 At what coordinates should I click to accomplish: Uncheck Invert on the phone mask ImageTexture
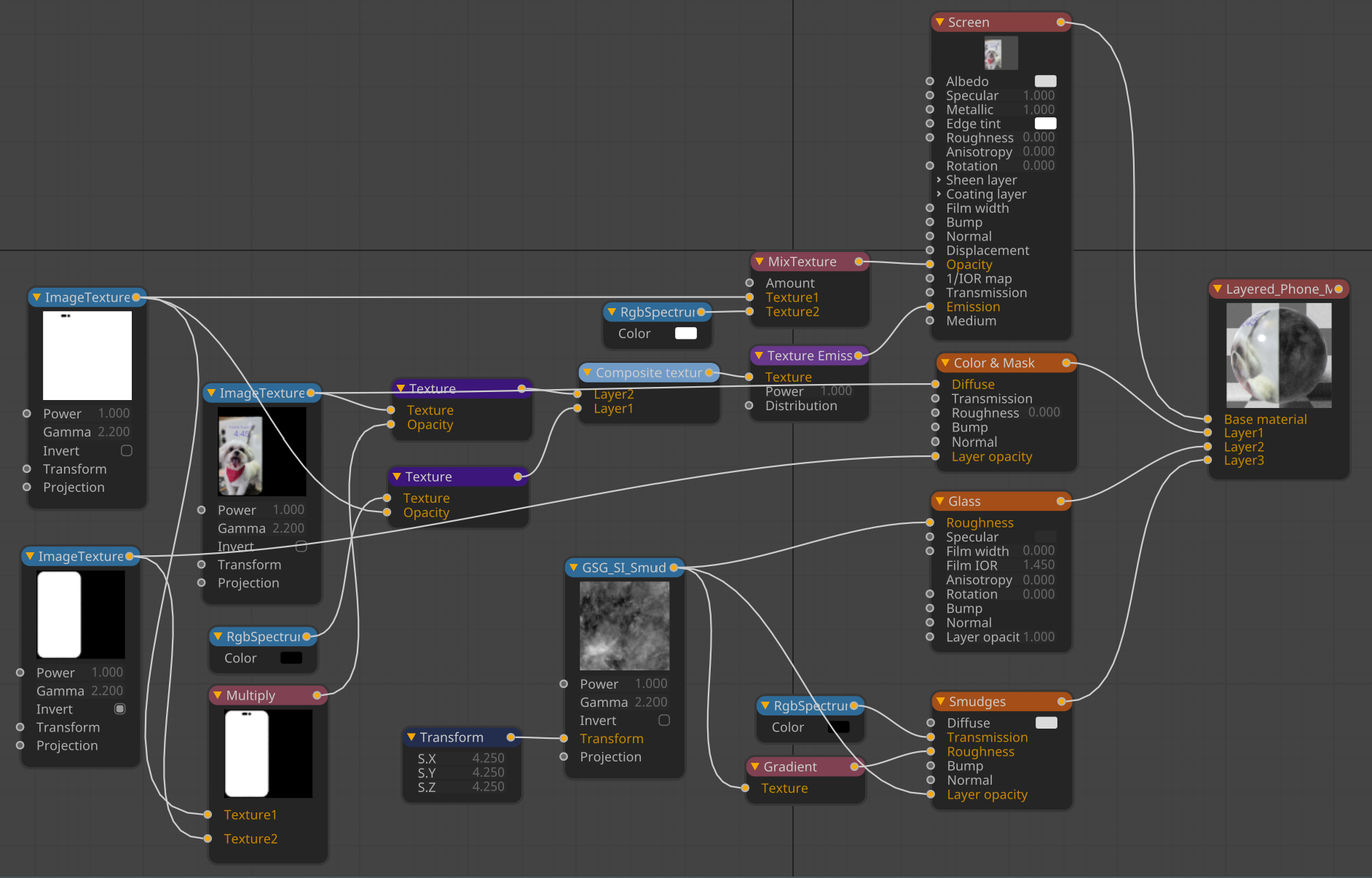[120, 709]
